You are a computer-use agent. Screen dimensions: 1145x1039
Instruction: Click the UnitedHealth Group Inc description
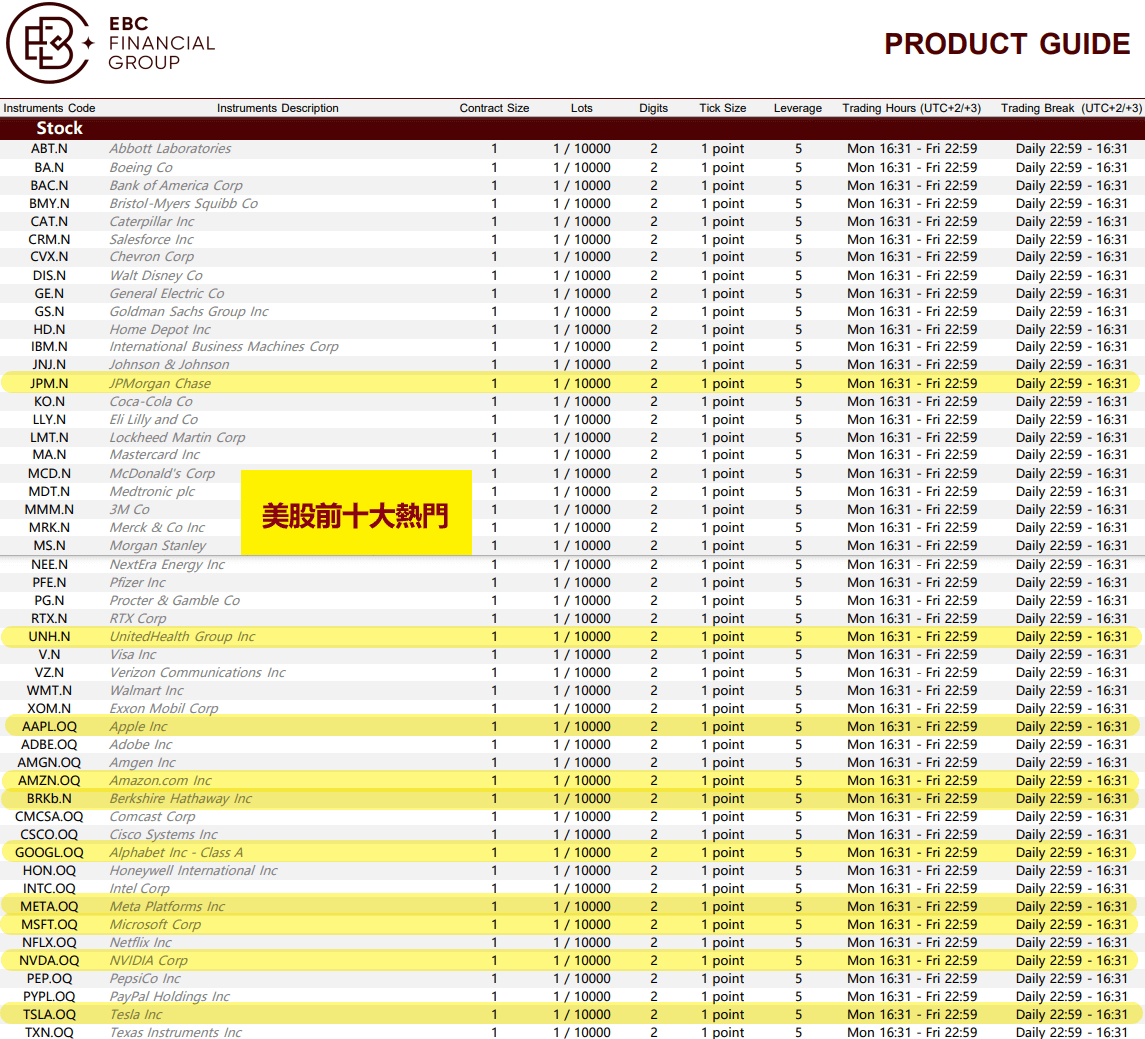(183, 637)
